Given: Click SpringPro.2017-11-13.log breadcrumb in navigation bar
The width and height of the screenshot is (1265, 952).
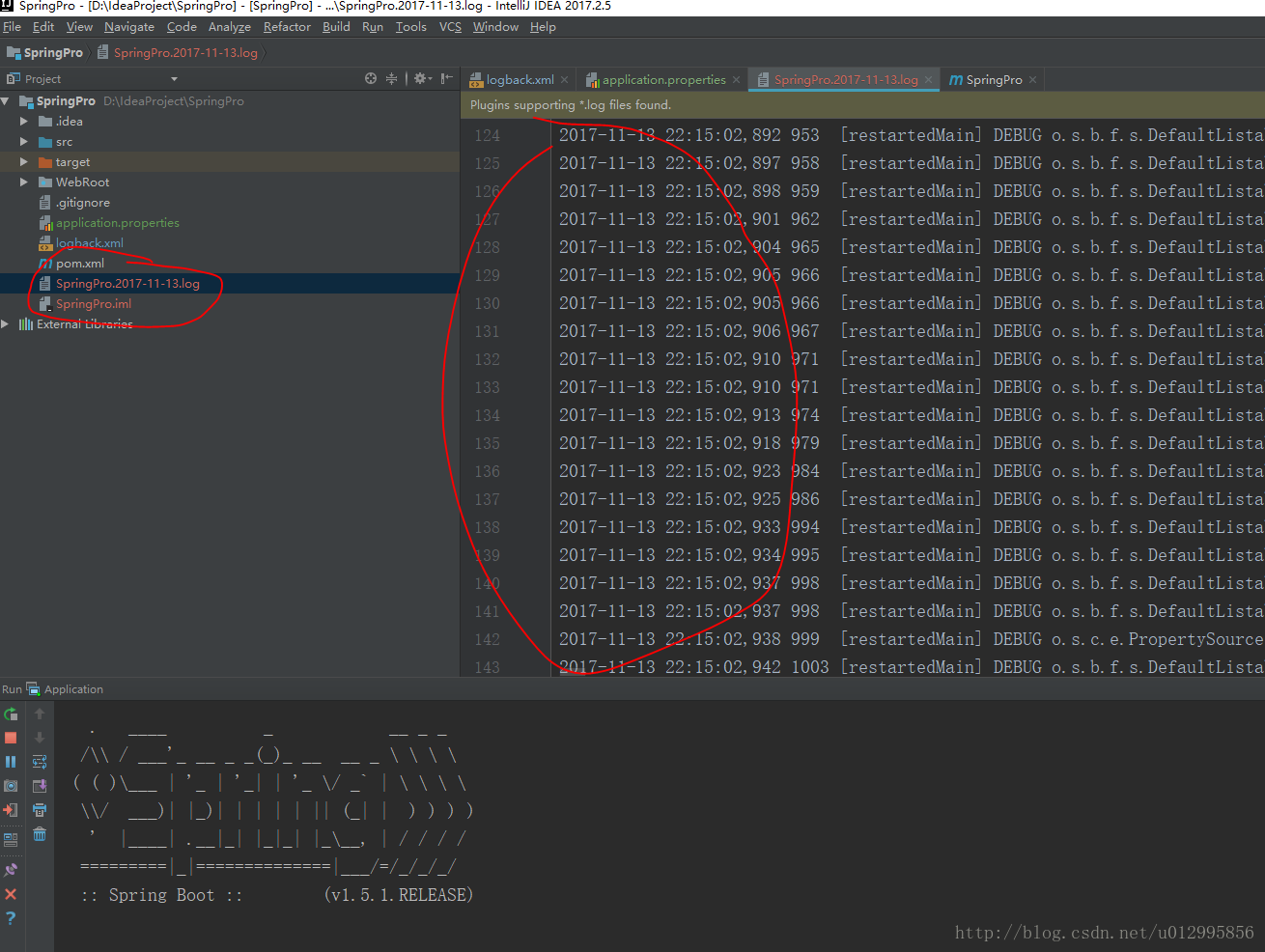Looking at the screenshot, I should [x=177, y=53].
